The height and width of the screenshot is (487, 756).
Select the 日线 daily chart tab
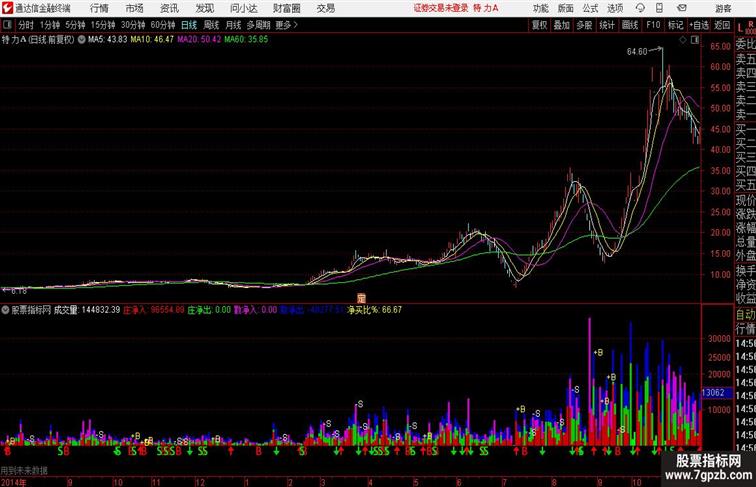189,25
